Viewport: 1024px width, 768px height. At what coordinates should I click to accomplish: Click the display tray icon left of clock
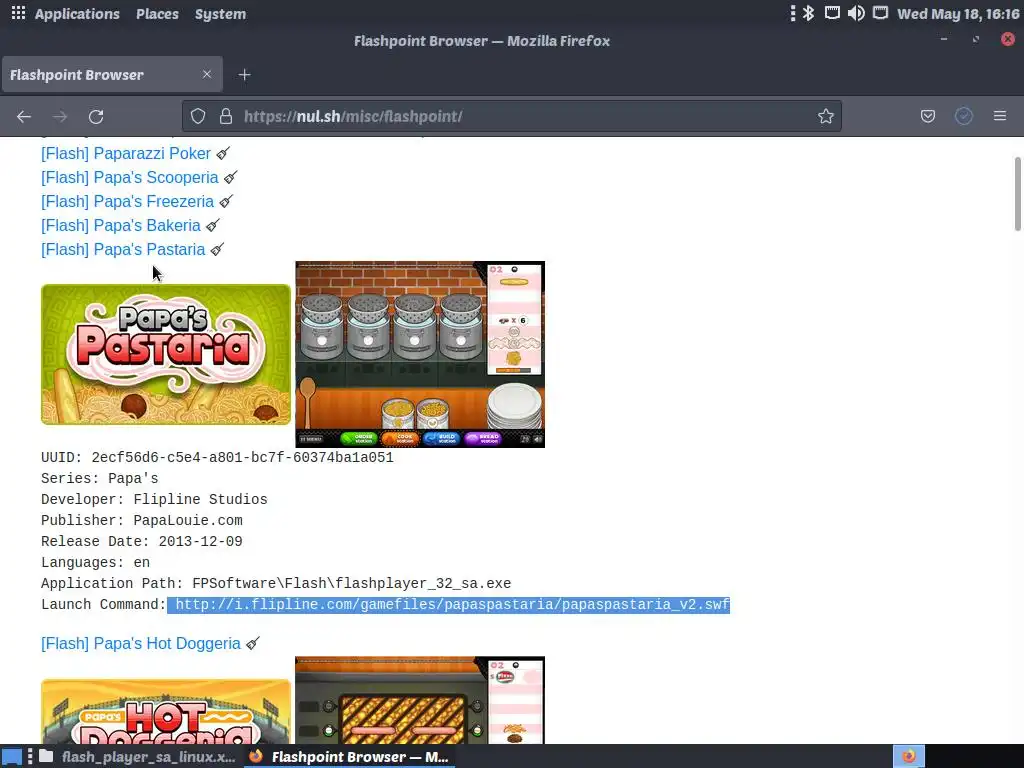(x=880, y=13)
